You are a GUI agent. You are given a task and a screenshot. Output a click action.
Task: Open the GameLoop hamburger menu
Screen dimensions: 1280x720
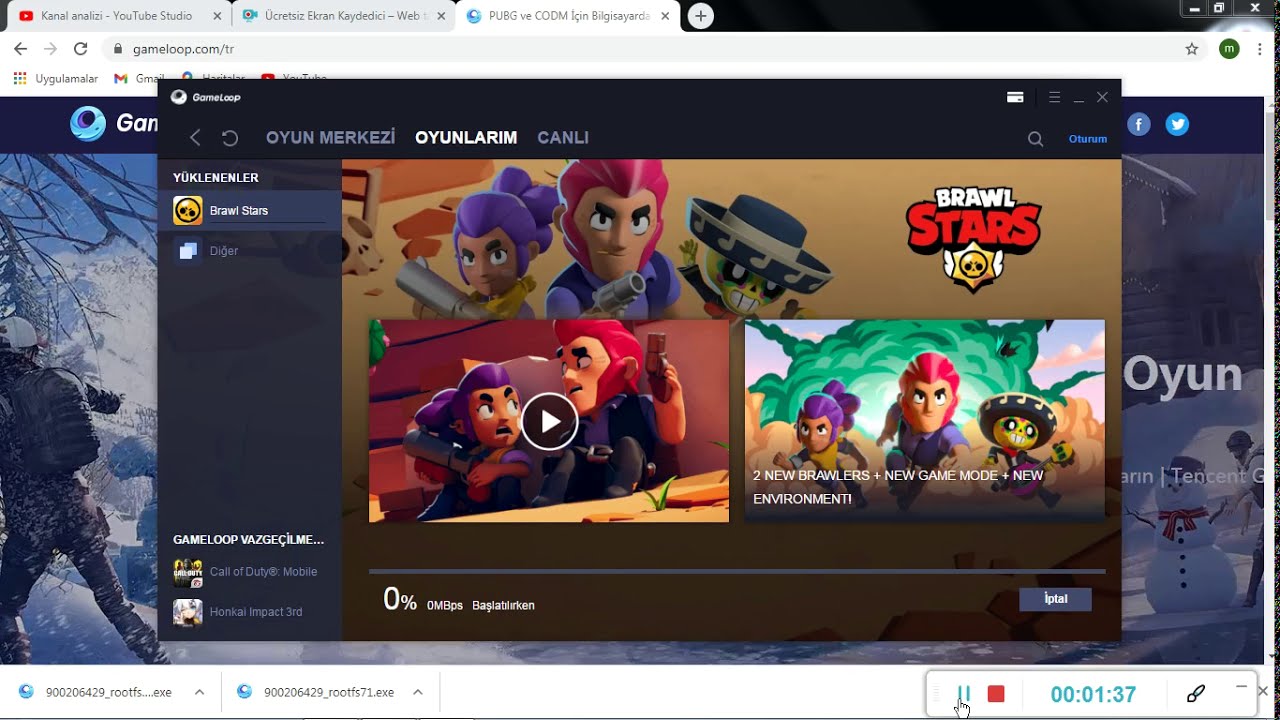(1054, 97)
